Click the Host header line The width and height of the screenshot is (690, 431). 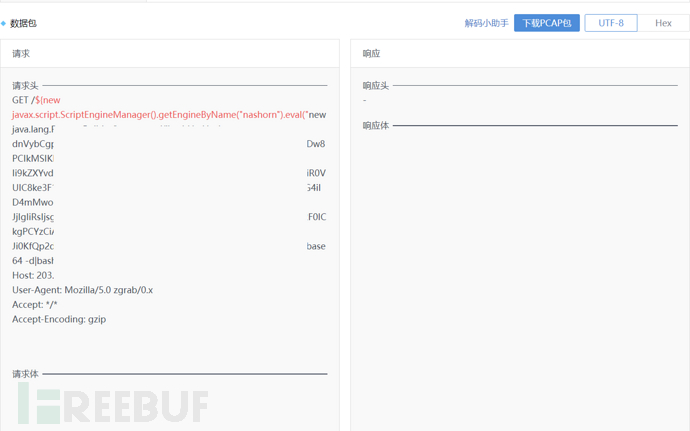33,275
